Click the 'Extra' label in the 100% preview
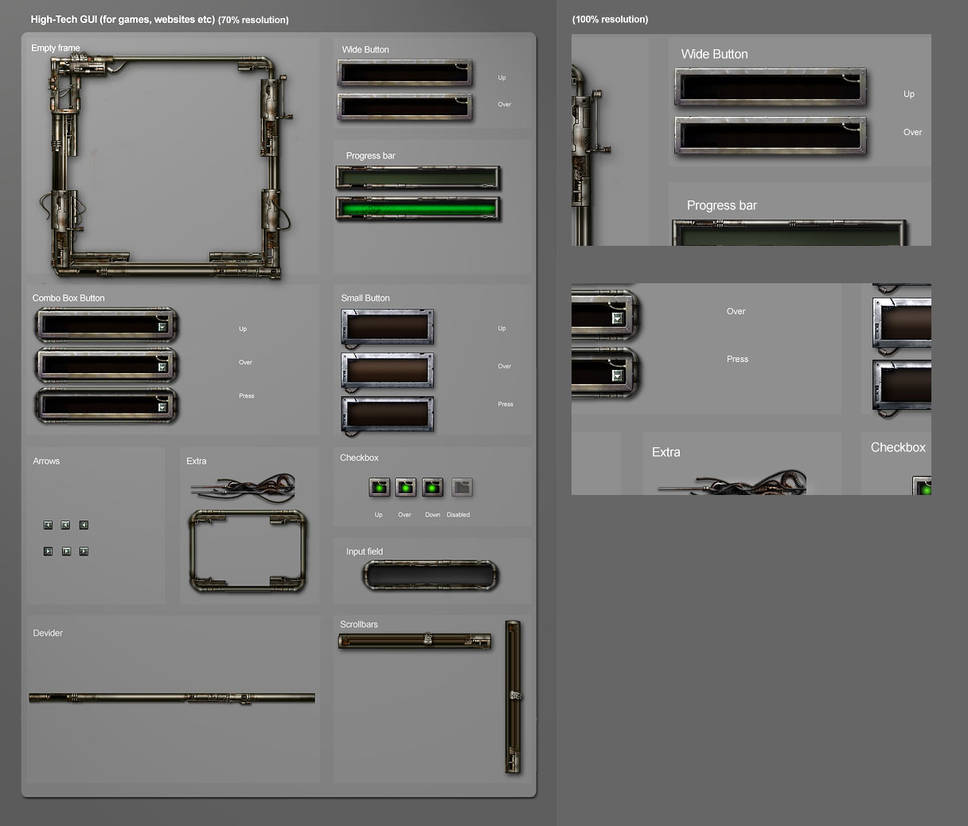Viewport: 968px width, 826px height. [x=666, y=452]
